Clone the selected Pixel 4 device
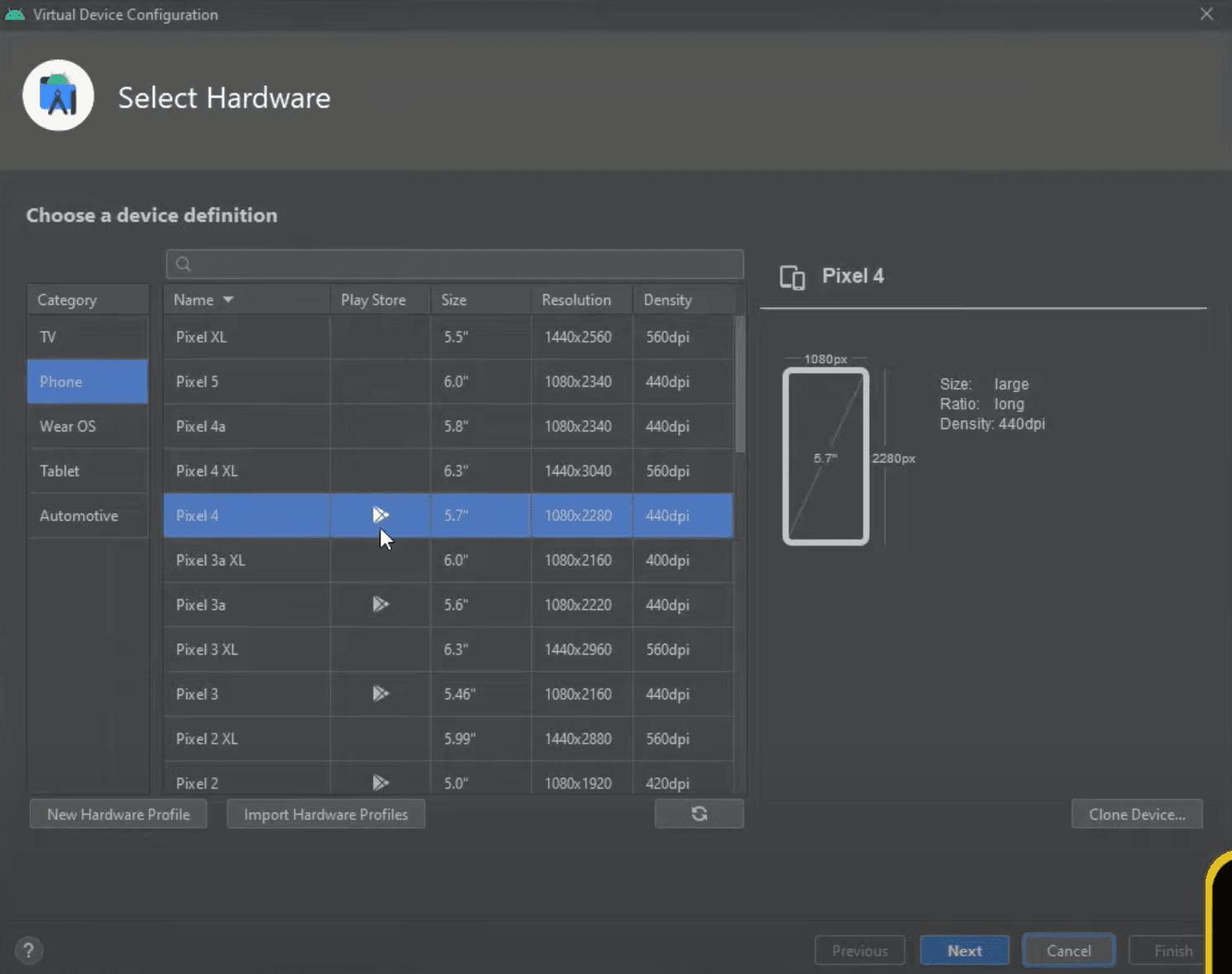Image resolution: width=1232 pixels, height=974 pixels. [x=1136, y=814]
